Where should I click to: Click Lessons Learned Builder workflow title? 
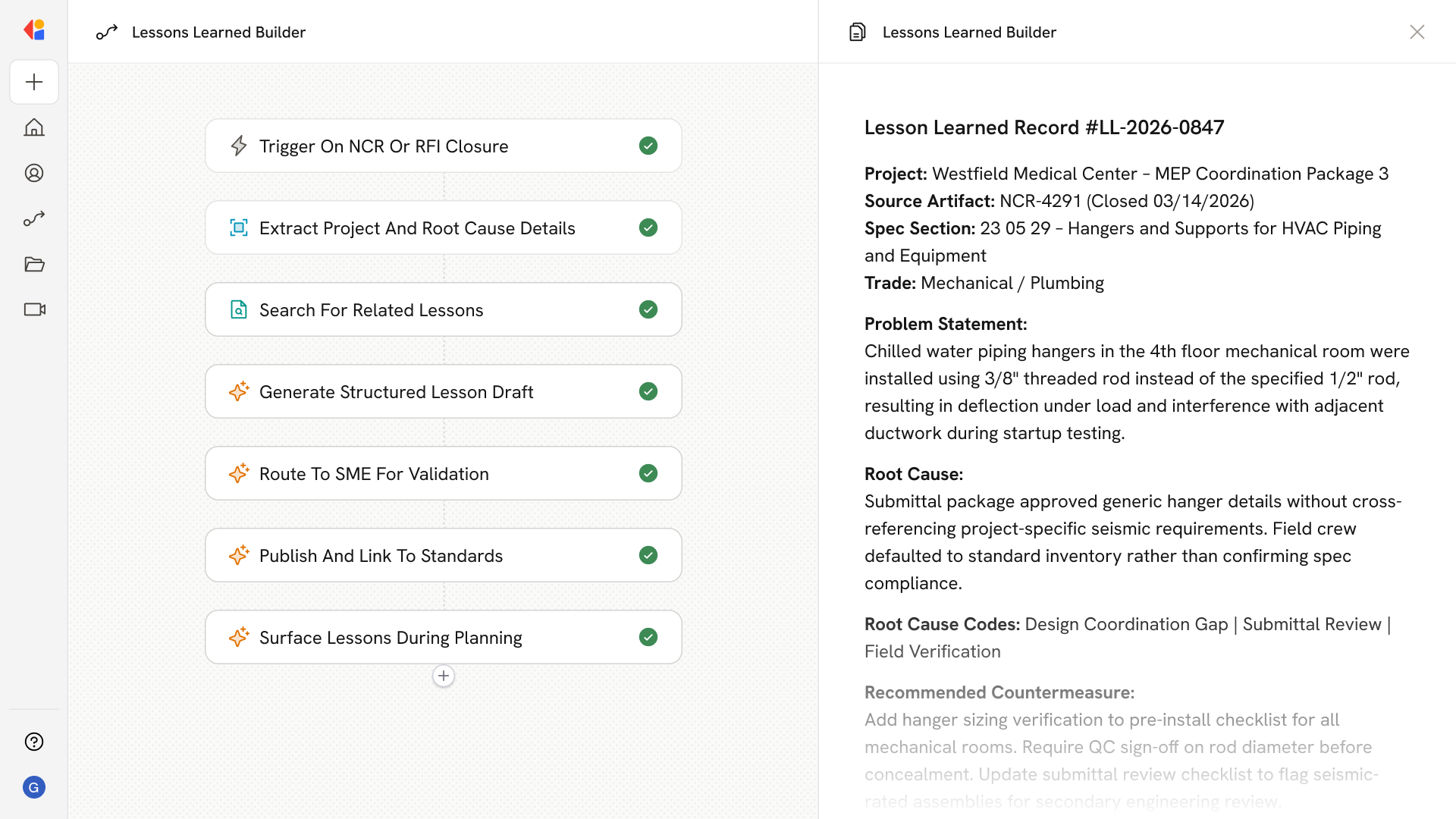(218, 32)
